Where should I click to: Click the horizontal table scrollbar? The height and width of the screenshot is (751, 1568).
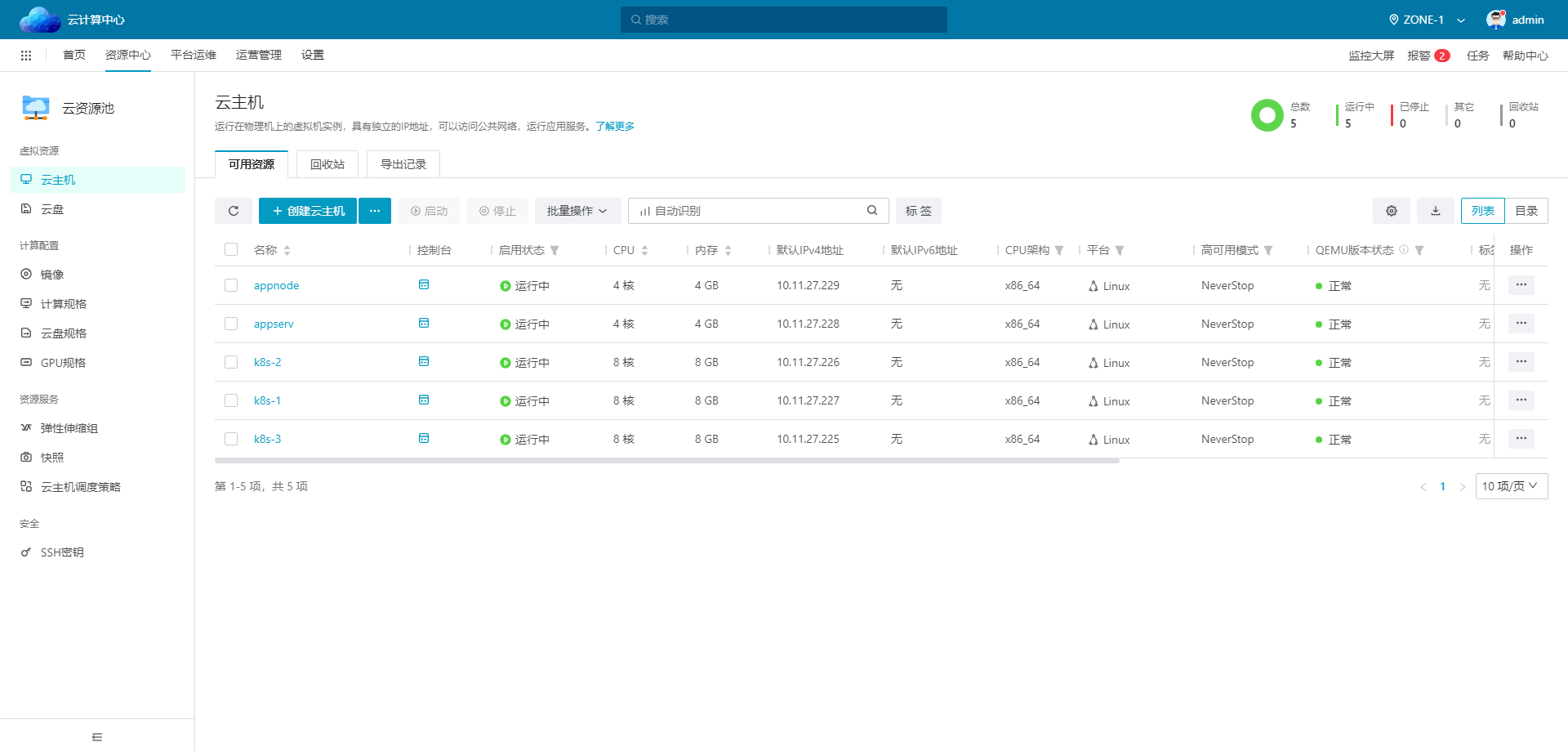pos(666,461)
